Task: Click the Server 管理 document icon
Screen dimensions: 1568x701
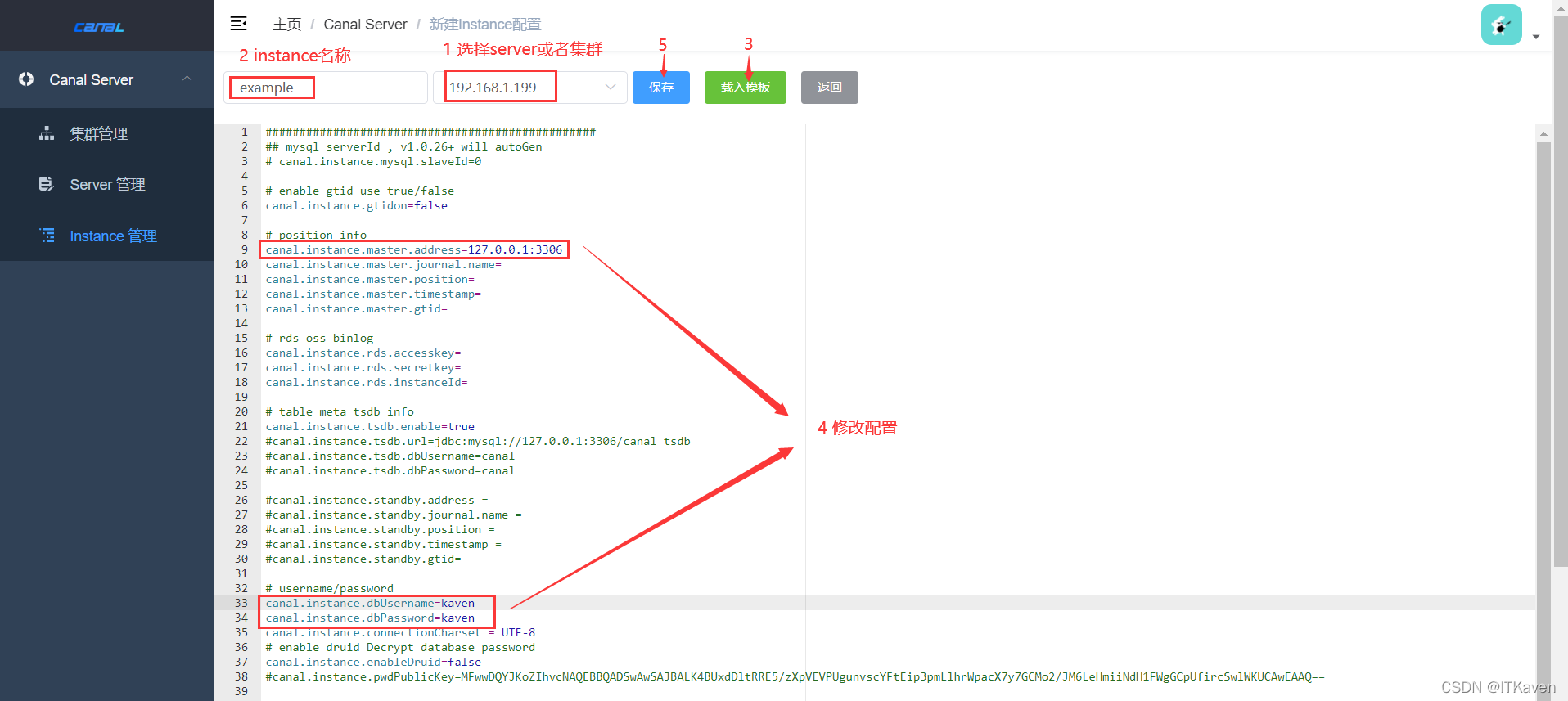Action: [47, 184]
